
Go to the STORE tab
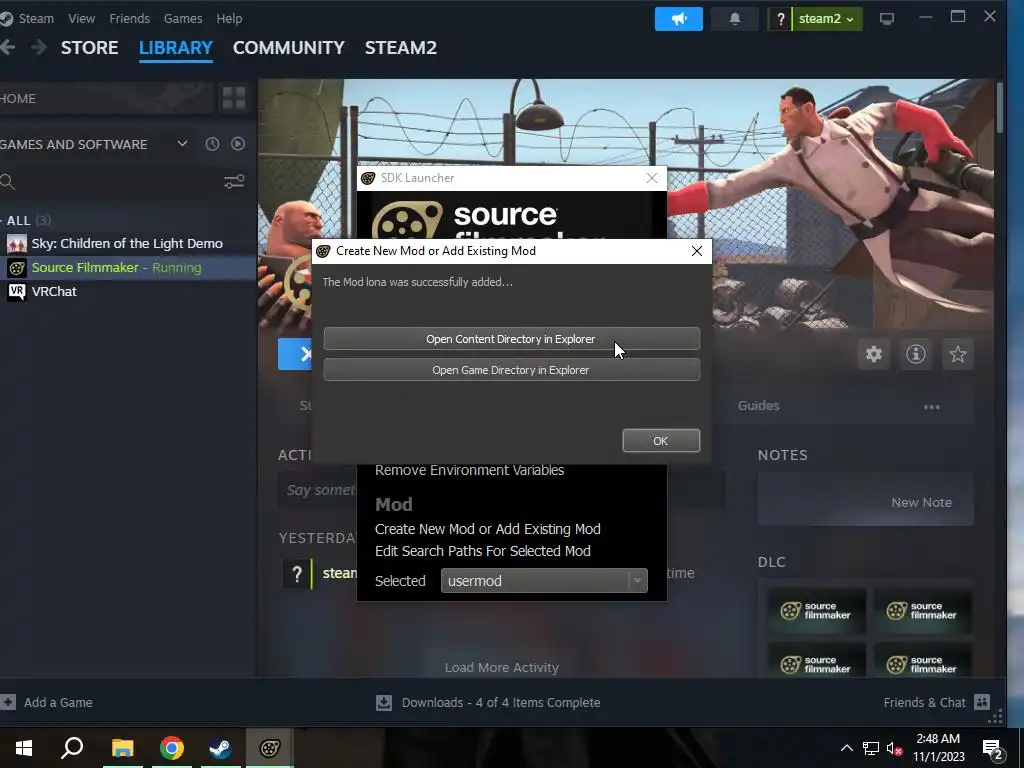[x=89, y=48]
